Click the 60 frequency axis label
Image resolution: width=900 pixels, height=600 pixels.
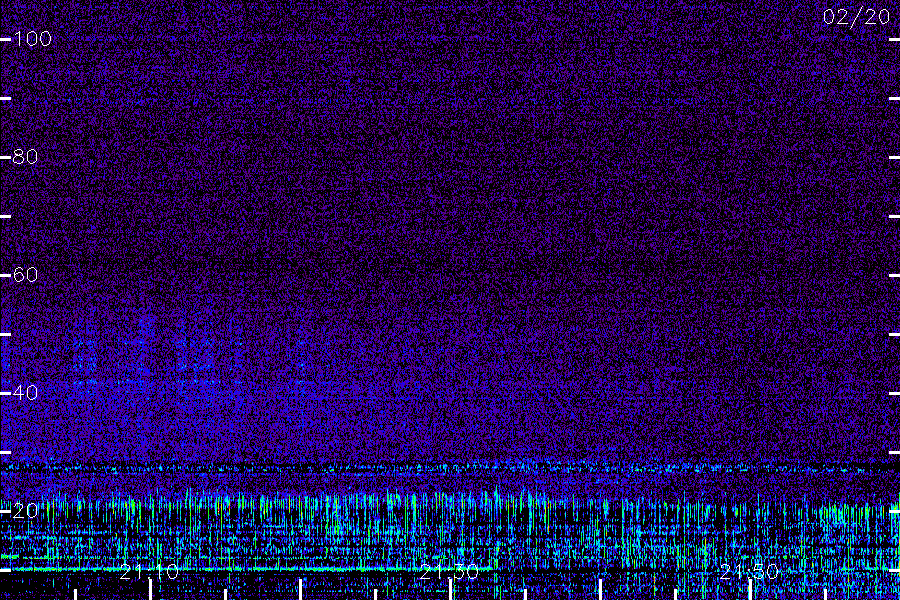click(25, 274)
